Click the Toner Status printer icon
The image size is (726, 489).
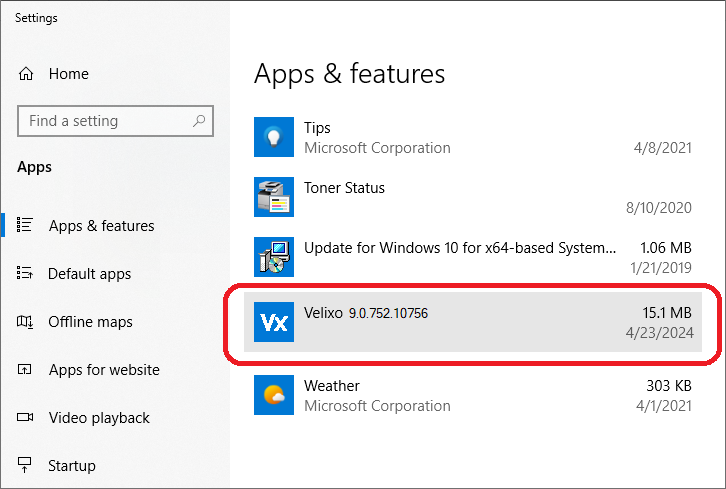click(274, 197)
